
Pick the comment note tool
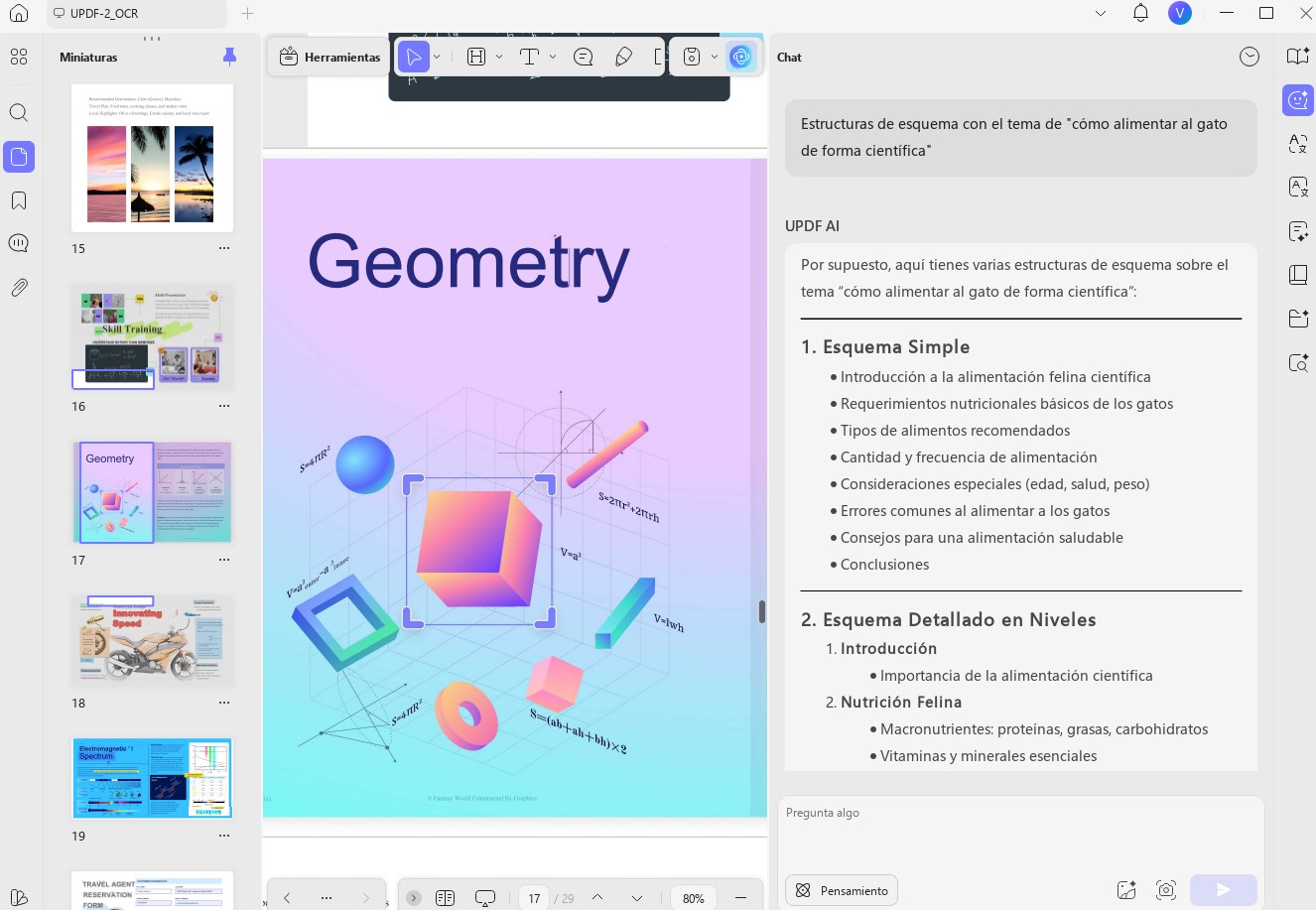[x=584, y=58]
